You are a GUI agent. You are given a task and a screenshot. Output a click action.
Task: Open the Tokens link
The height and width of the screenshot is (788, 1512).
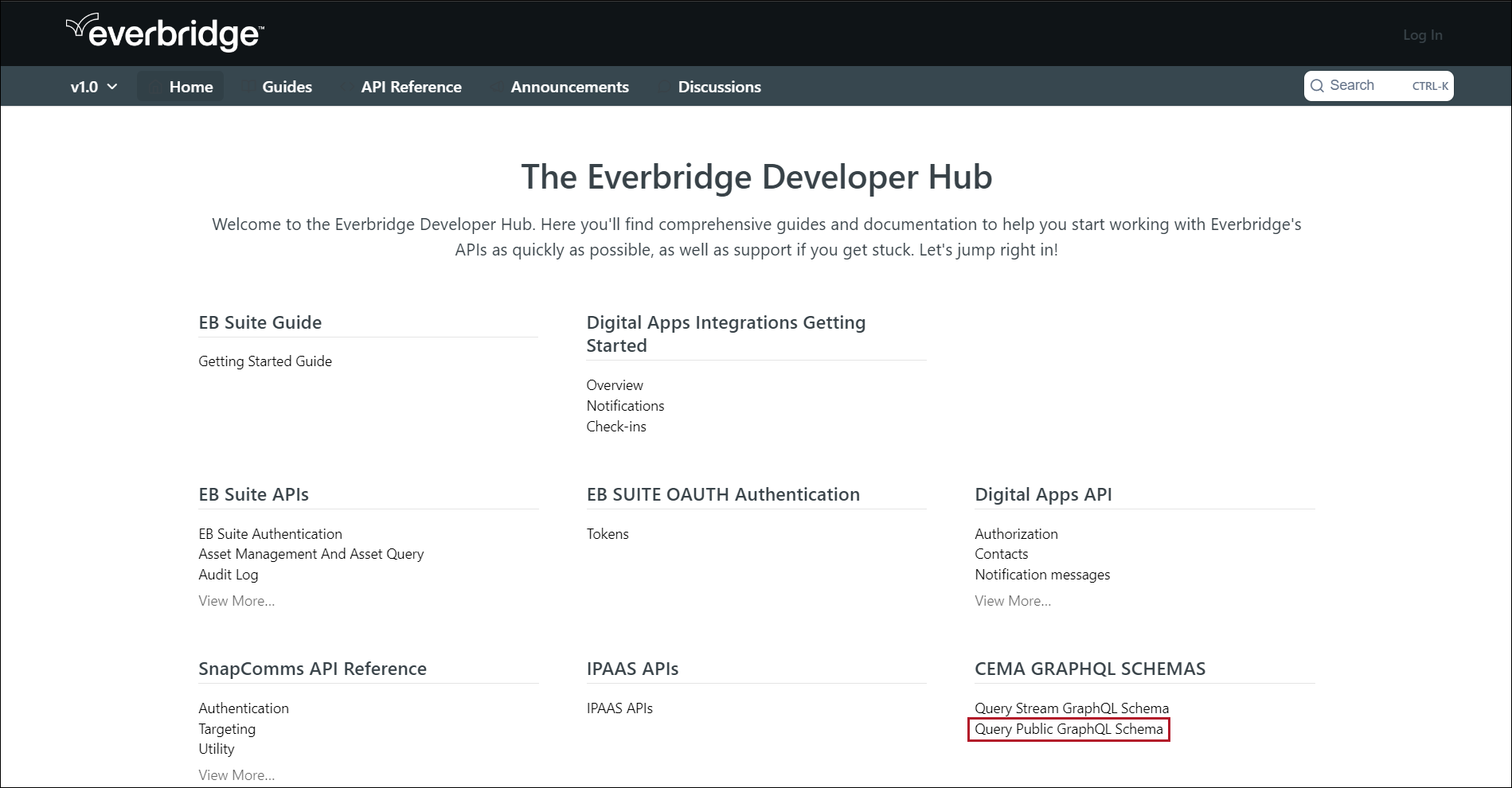[x=608, y=534]
